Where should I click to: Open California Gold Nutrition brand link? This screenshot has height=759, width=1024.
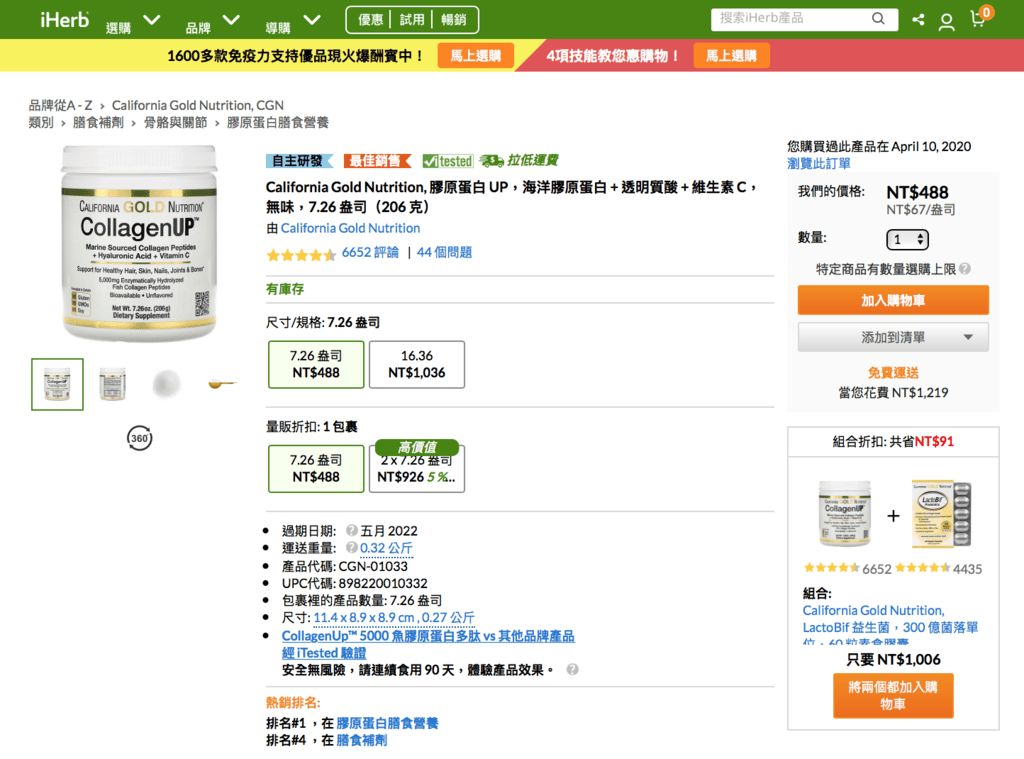click(x=350, y=228)
